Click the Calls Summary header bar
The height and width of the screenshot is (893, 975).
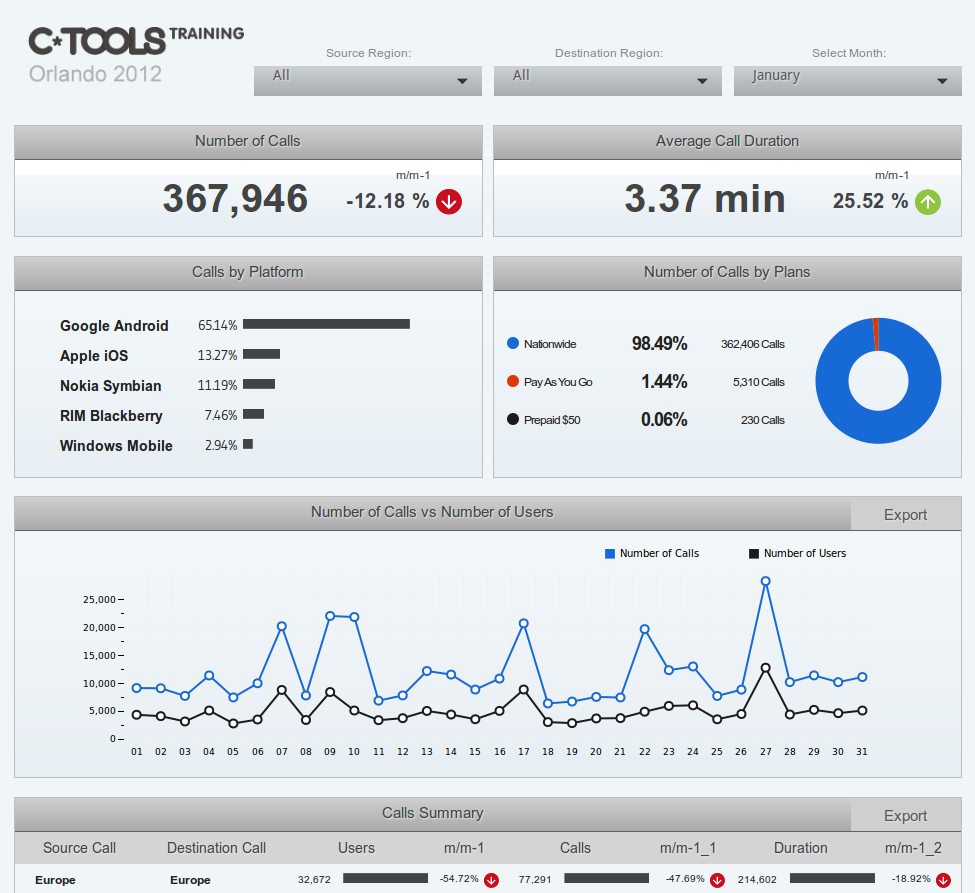pos(432,814)
